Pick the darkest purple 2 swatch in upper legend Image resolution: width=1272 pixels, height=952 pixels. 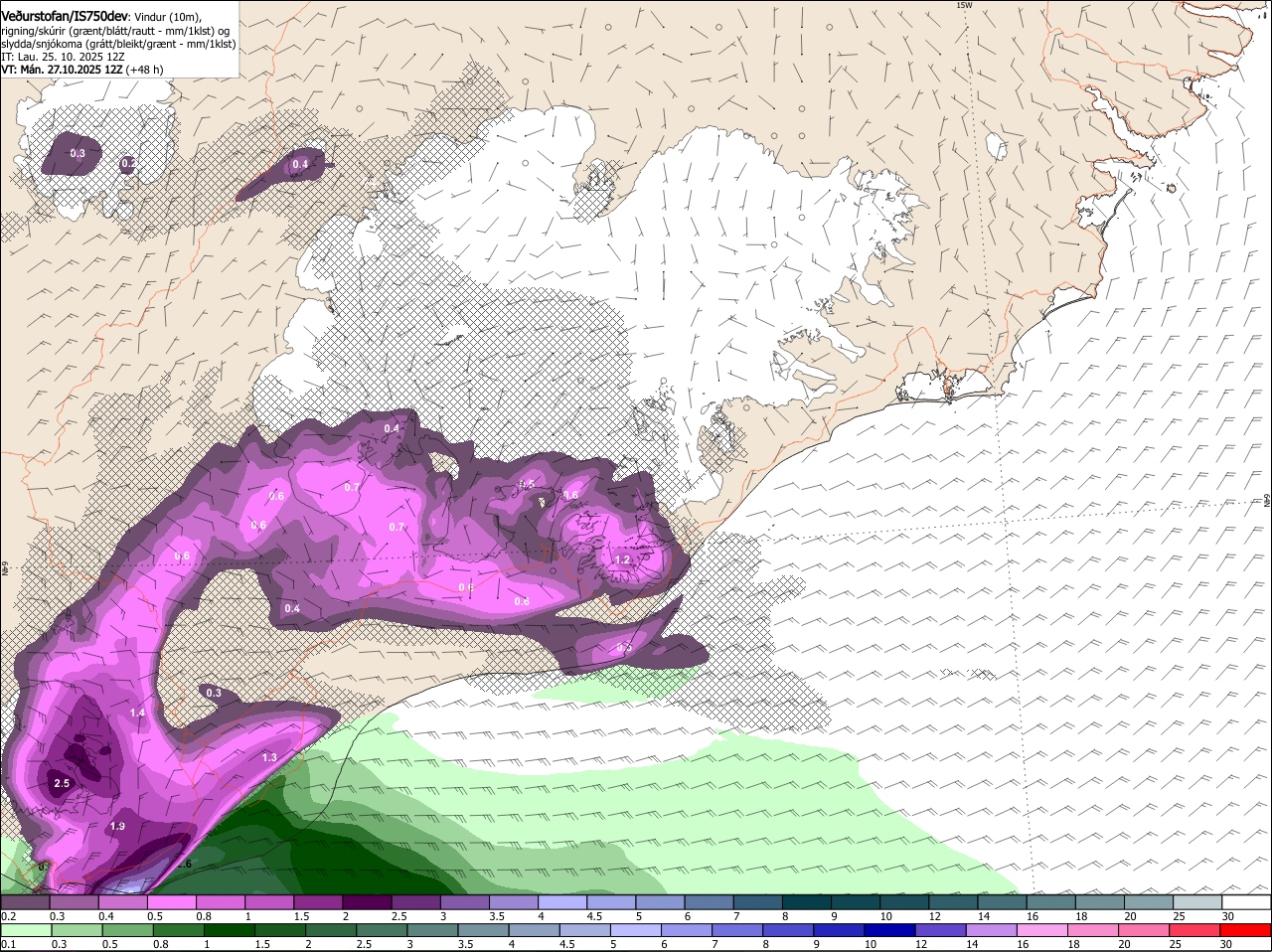tap(366, 902)
